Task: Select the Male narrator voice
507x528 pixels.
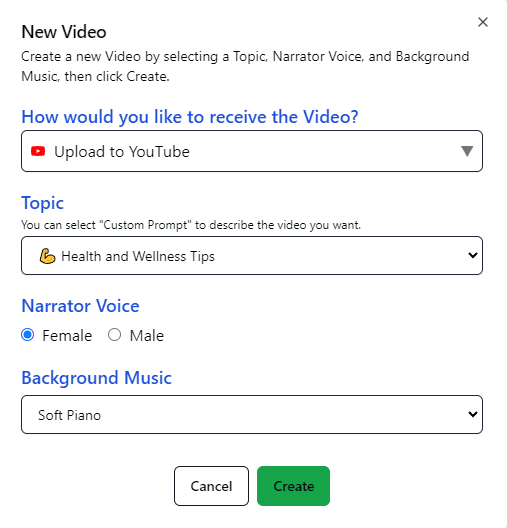Action: coord(114,335)
